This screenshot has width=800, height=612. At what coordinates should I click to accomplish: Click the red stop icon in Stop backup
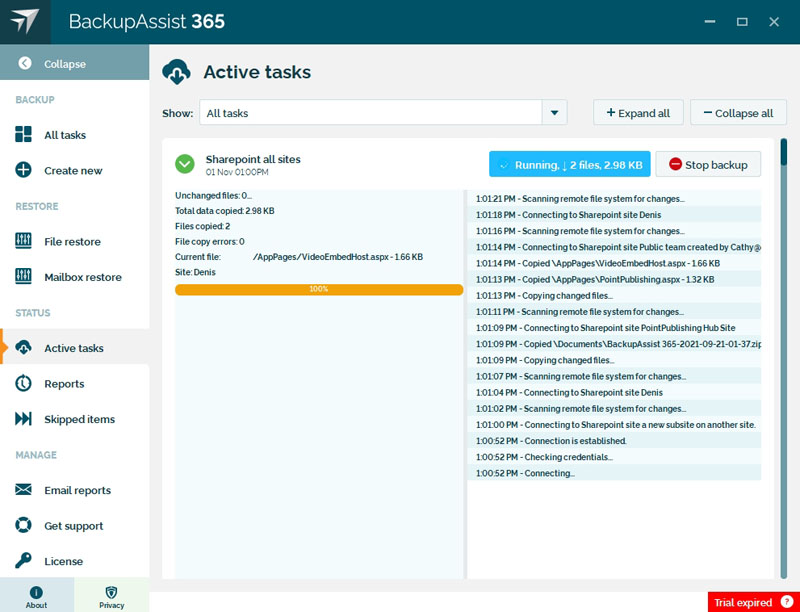(x=675, y=164)
